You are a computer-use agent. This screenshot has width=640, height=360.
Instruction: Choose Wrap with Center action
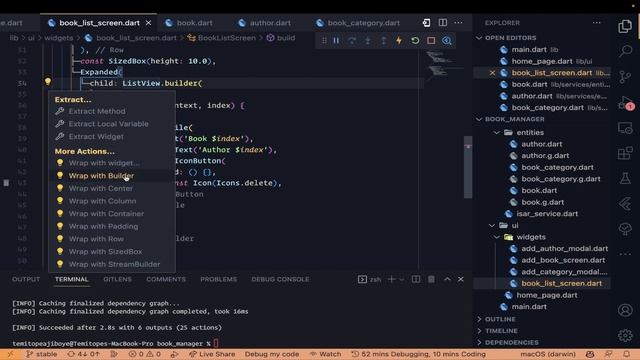(112, 188)
